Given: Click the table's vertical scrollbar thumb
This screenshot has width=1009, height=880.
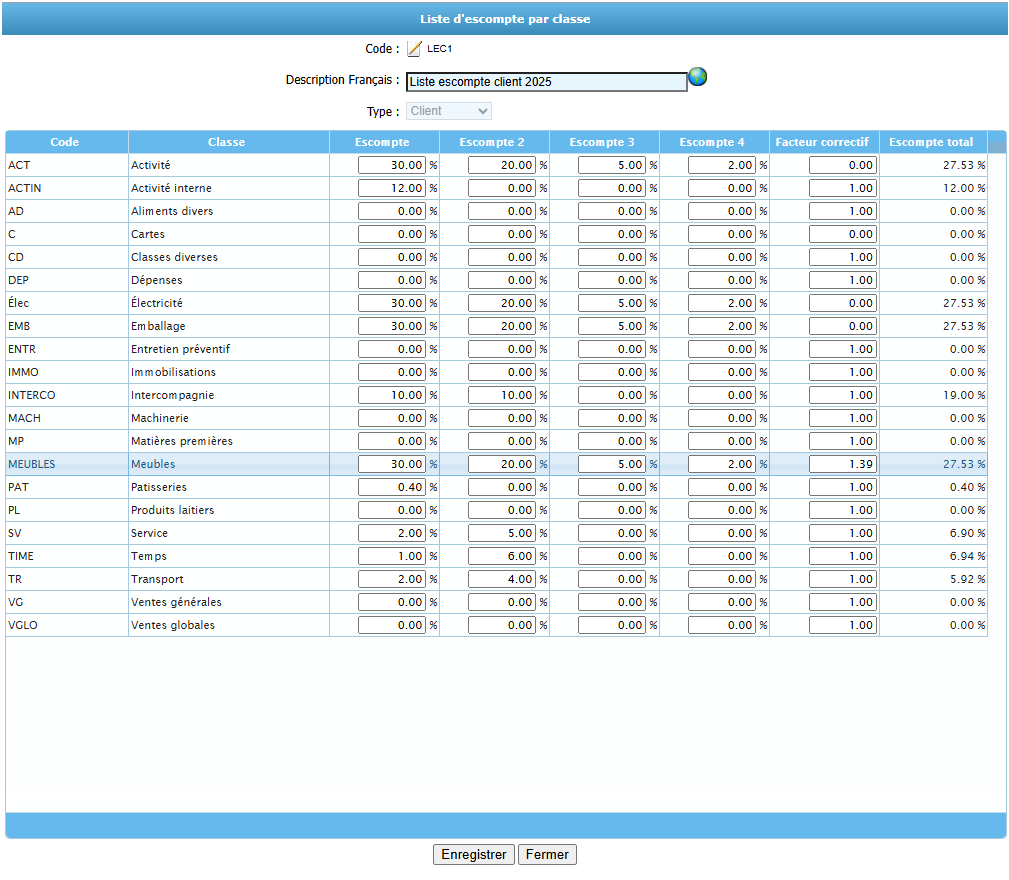Looking at the screenshot, I should click(997, 147).
